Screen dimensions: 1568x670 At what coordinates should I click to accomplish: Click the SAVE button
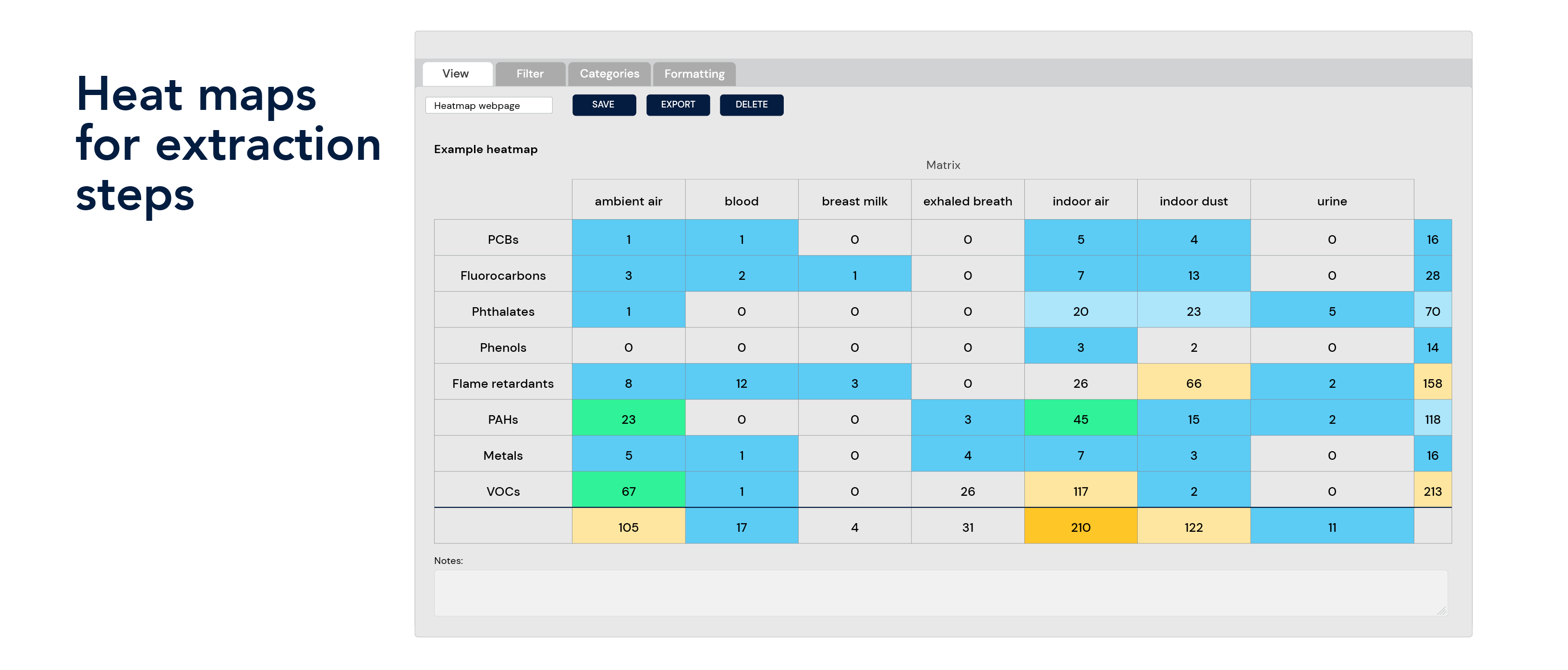pos(603,105)
